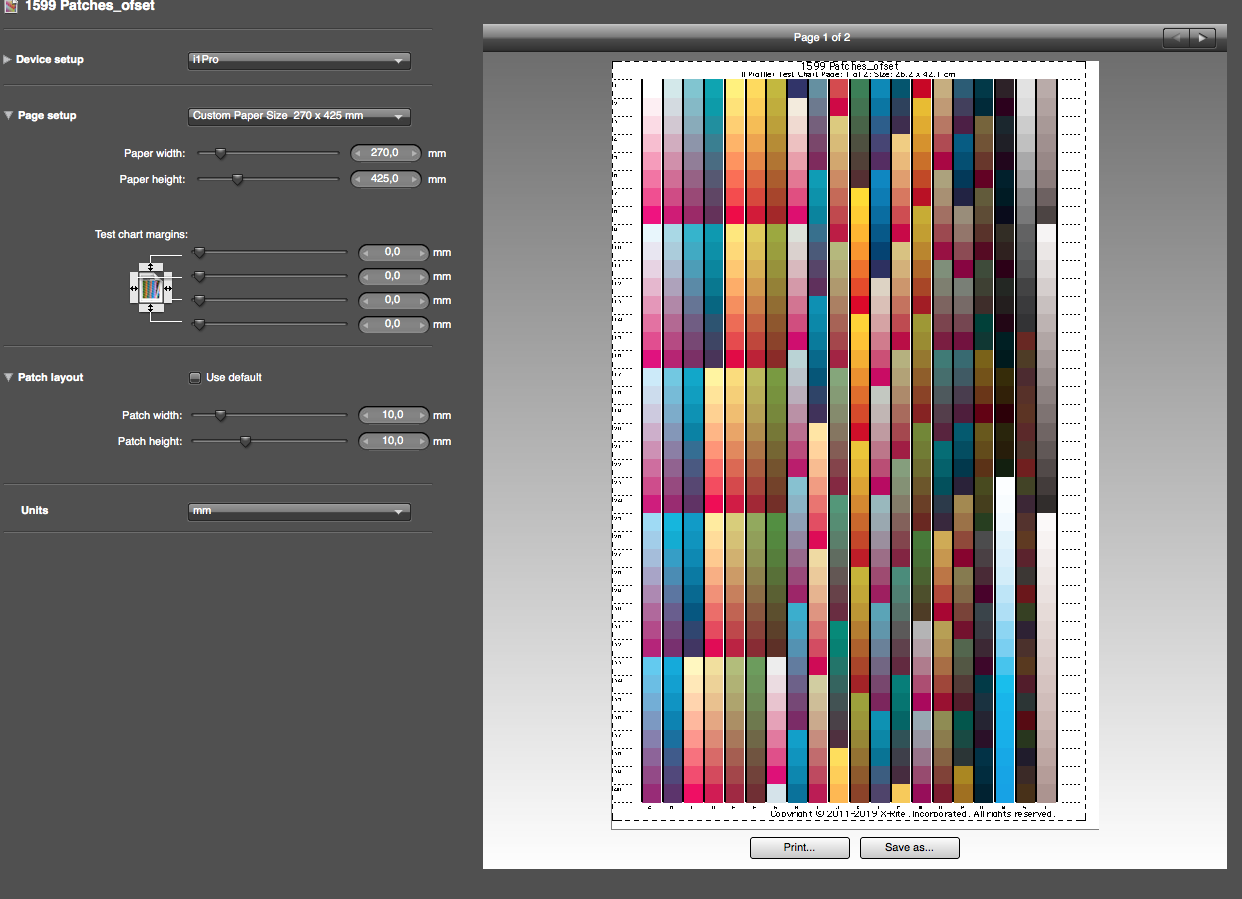The image size is (1242, 899).
Task: Click the 'Test chart margins:' label
Action: tap(141, 234)
